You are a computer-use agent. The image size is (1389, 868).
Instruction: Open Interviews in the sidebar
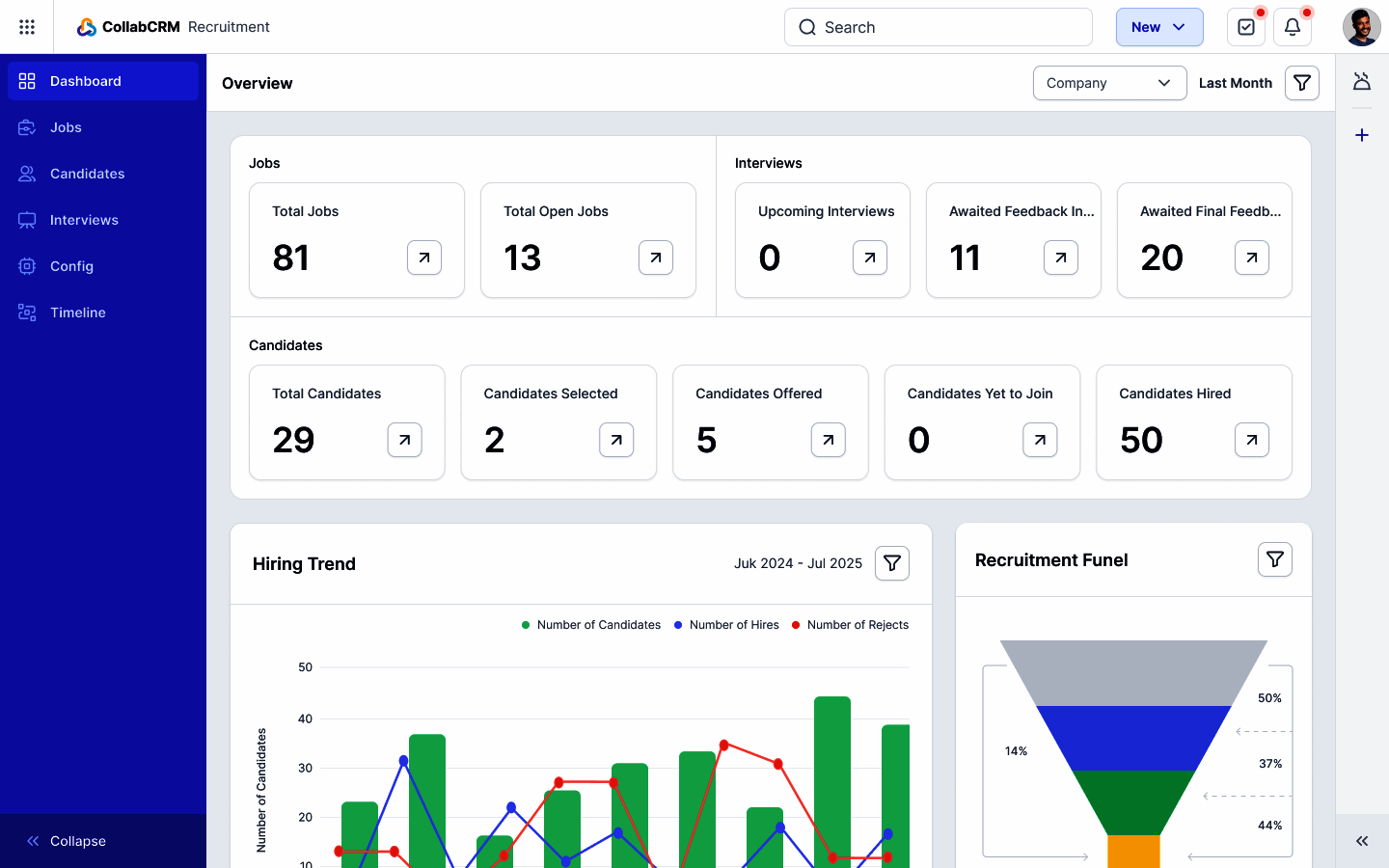[84, 220]
